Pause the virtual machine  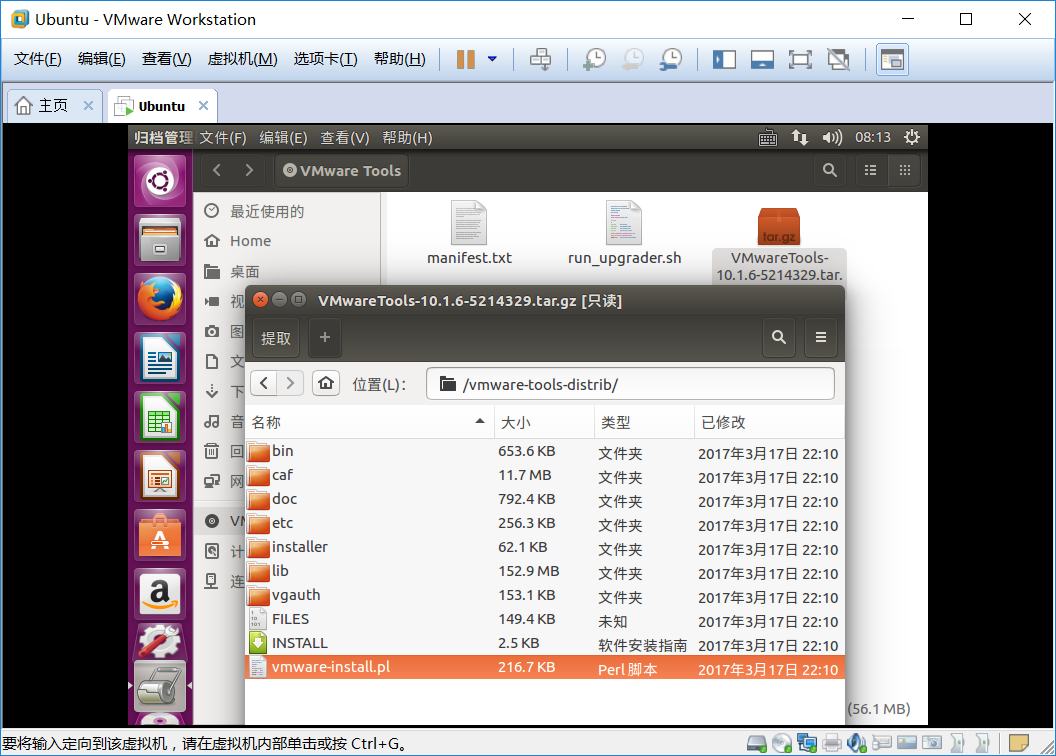(x=465, y=59)
